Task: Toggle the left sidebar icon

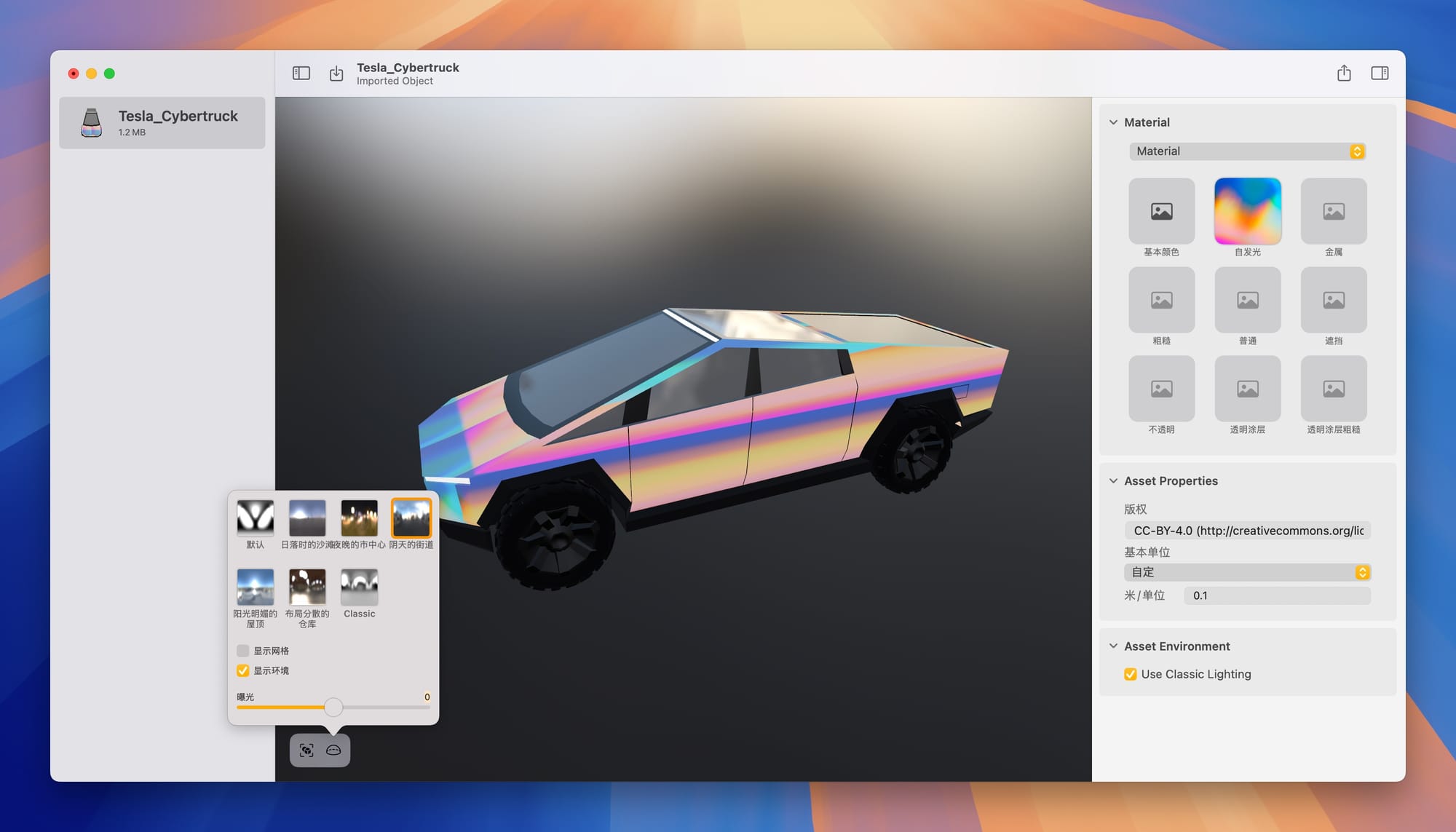Action: (301, 74)
